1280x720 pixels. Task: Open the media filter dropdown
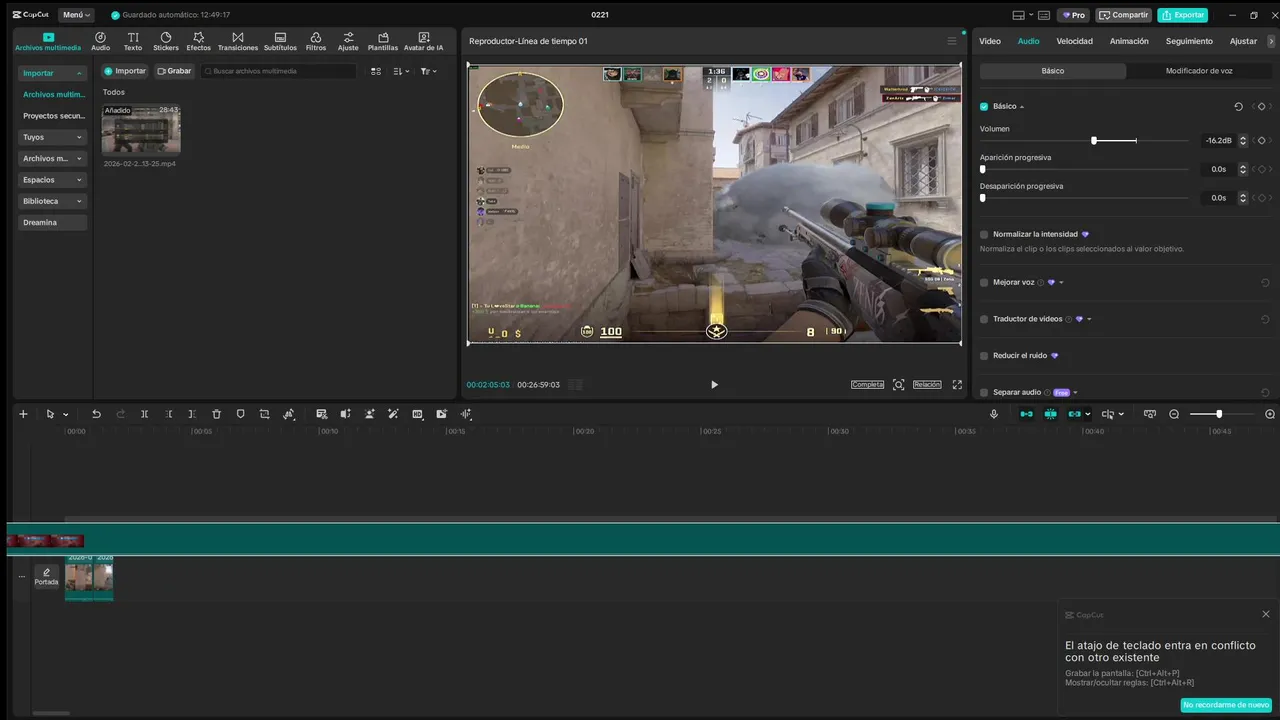click(428, 71)
